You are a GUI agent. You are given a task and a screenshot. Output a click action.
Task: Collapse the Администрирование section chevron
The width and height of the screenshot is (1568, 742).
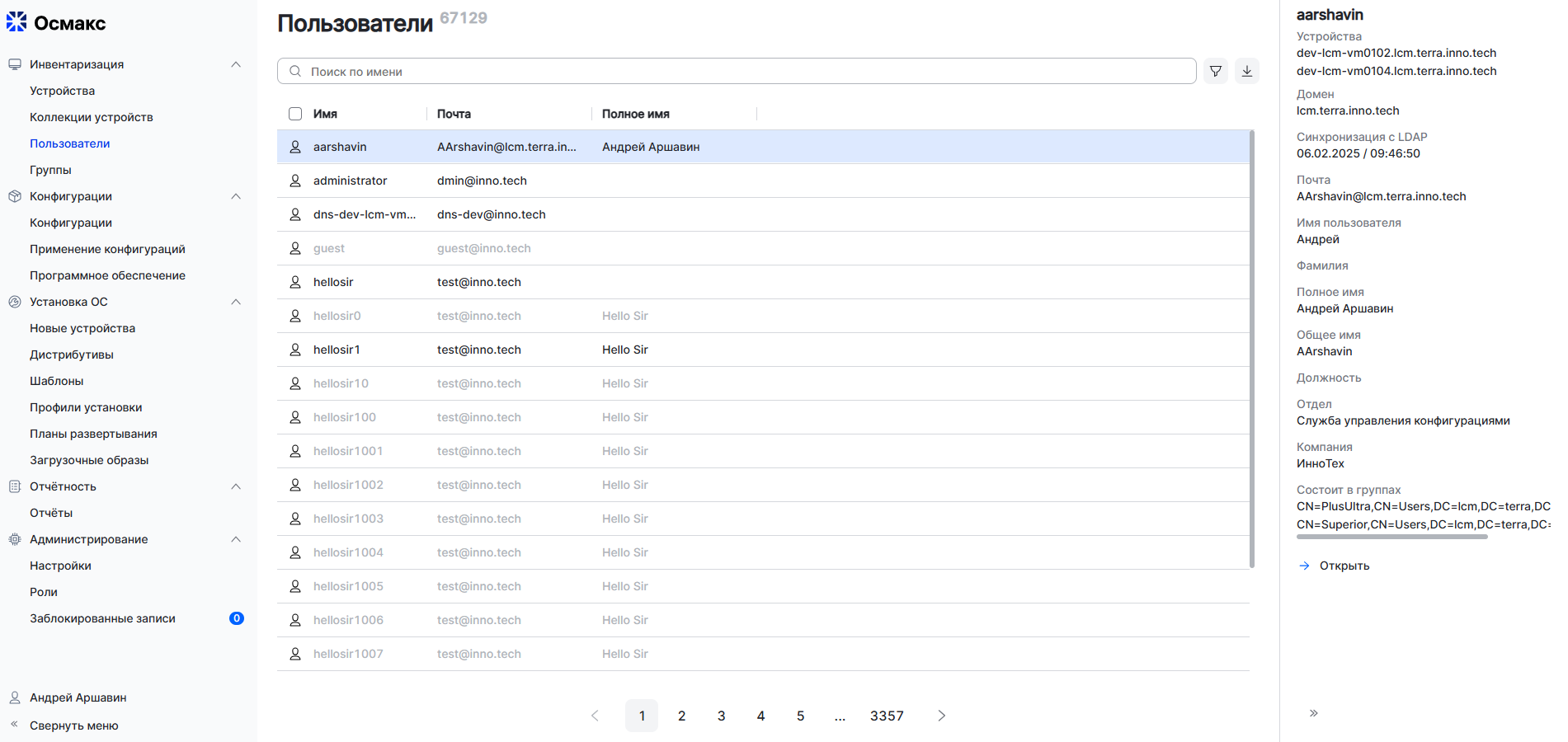click(x=236, y=539)
